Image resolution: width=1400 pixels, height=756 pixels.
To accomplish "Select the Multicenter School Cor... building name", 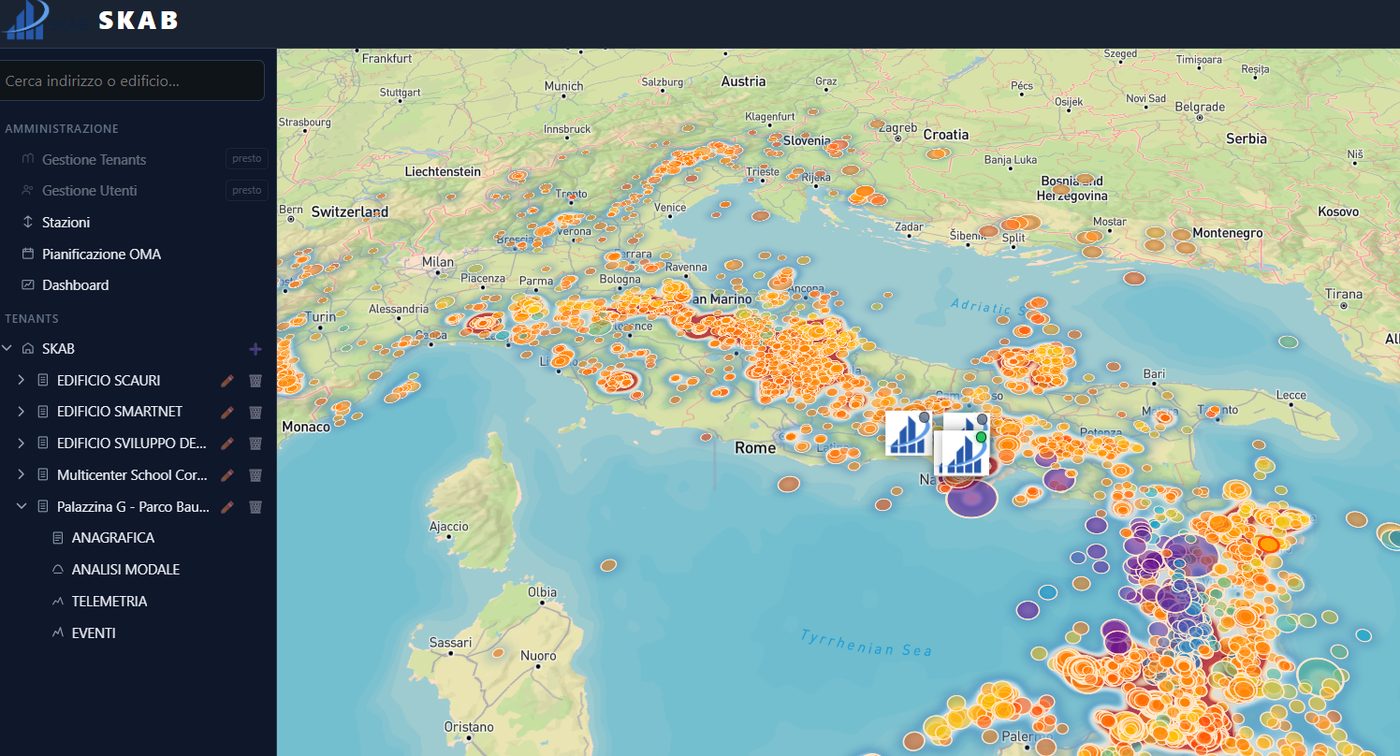I will coord(132,475).
